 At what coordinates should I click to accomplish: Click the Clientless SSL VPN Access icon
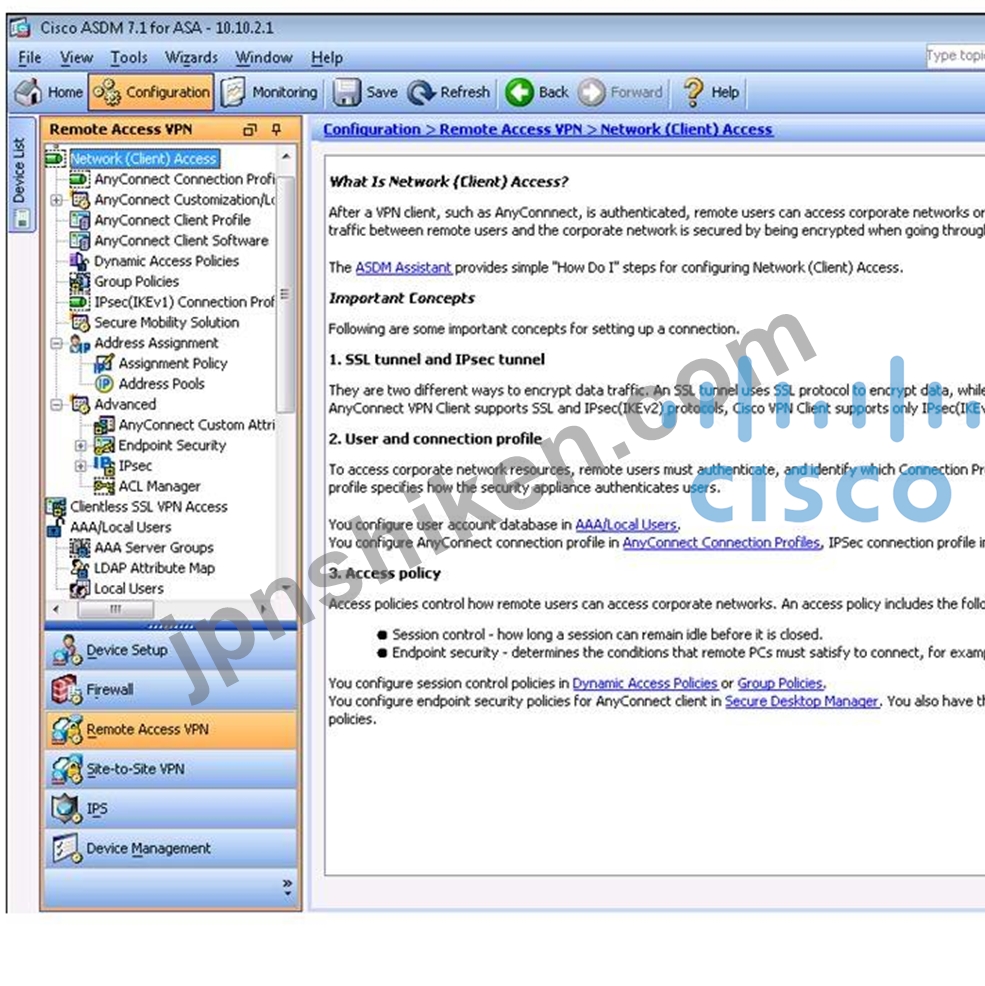pyautogui.click(x=55, y=506)
